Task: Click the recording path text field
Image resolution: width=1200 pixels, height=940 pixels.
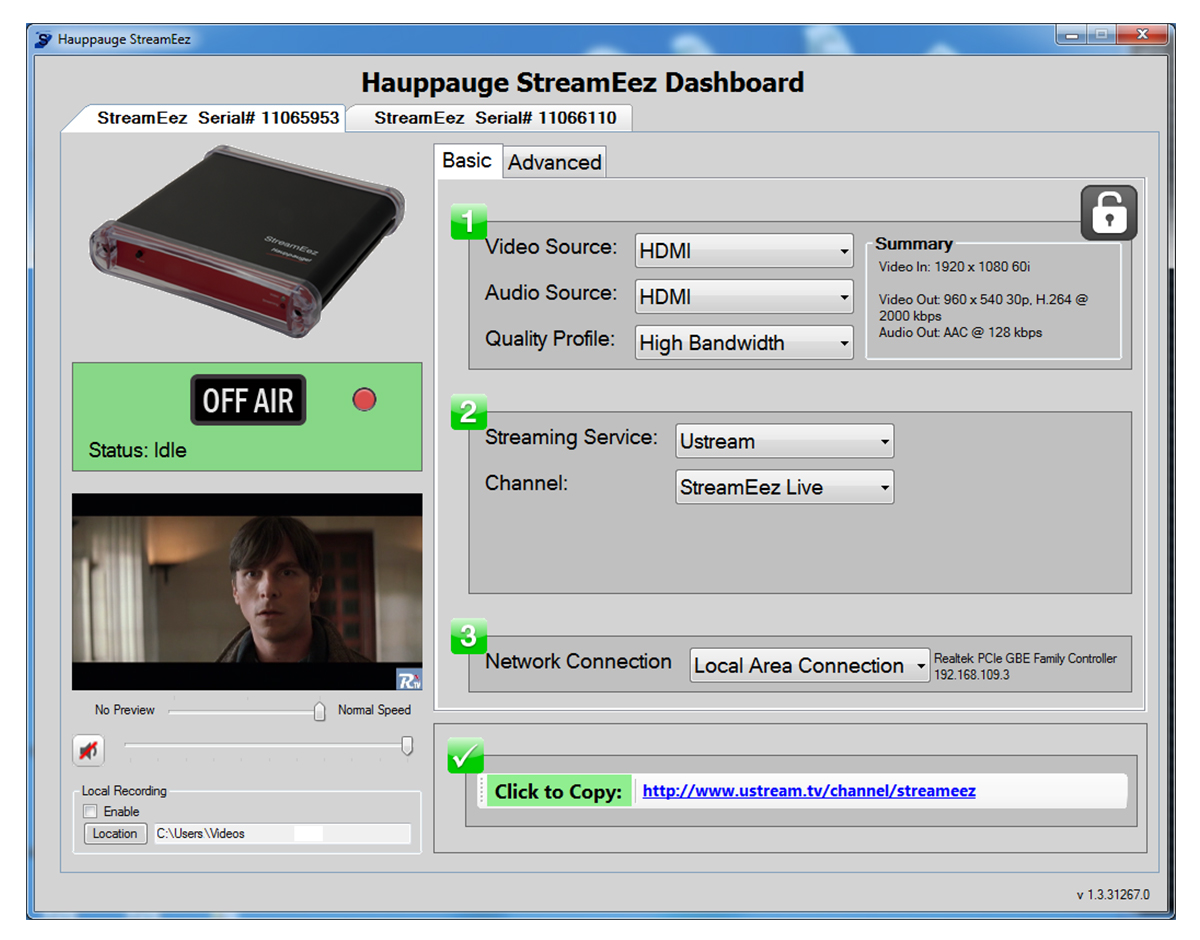Action: (x=281, y=833)
